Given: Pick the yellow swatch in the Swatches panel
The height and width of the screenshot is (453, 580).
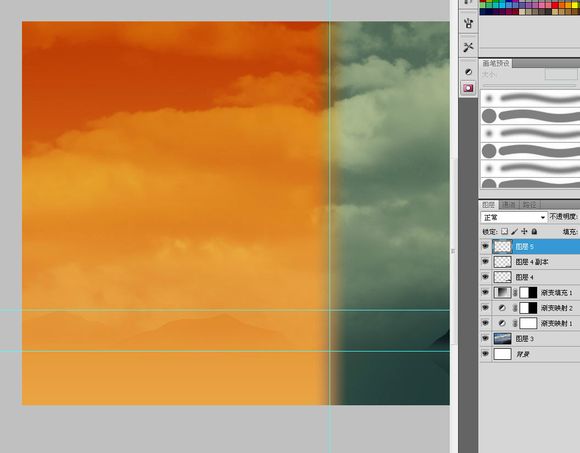Looking at the screenshot, I should coord(574,5).
